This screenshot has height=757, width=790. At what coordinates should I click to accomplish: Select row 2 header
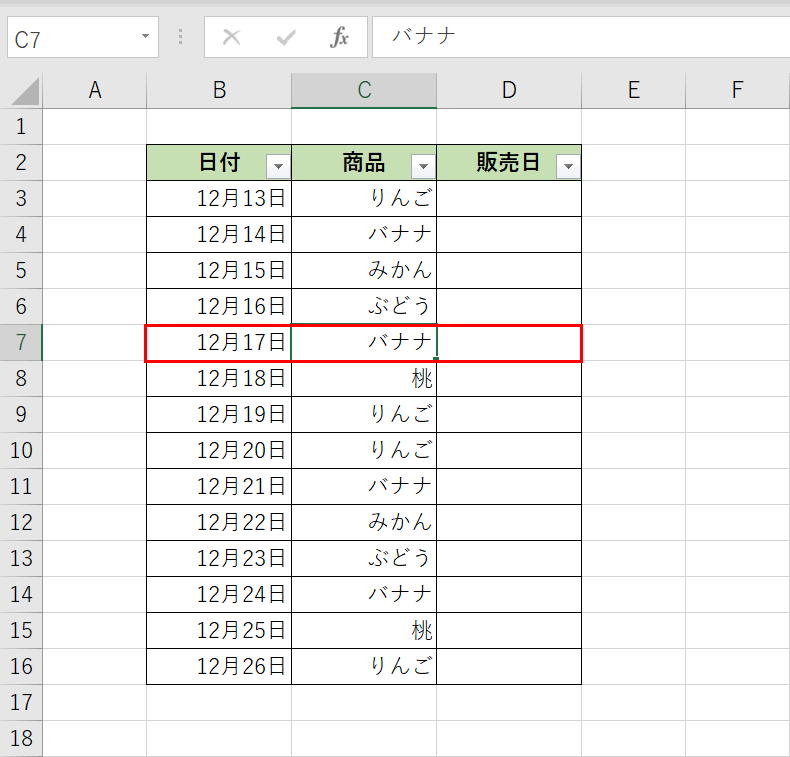[21, 162]
